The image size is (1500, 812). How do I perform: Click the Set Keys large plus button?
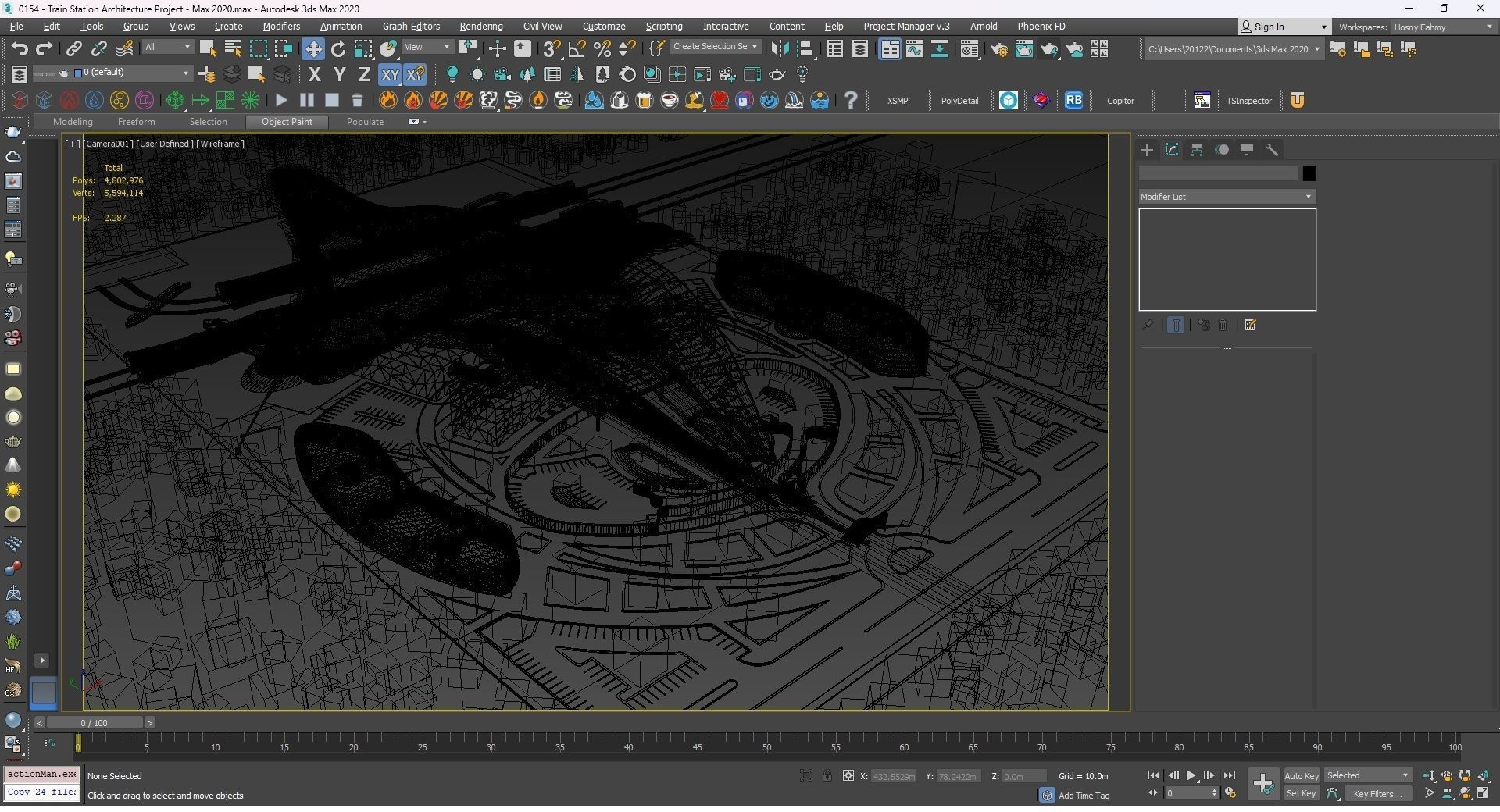pyautogui.click(x=1262, y=784)
